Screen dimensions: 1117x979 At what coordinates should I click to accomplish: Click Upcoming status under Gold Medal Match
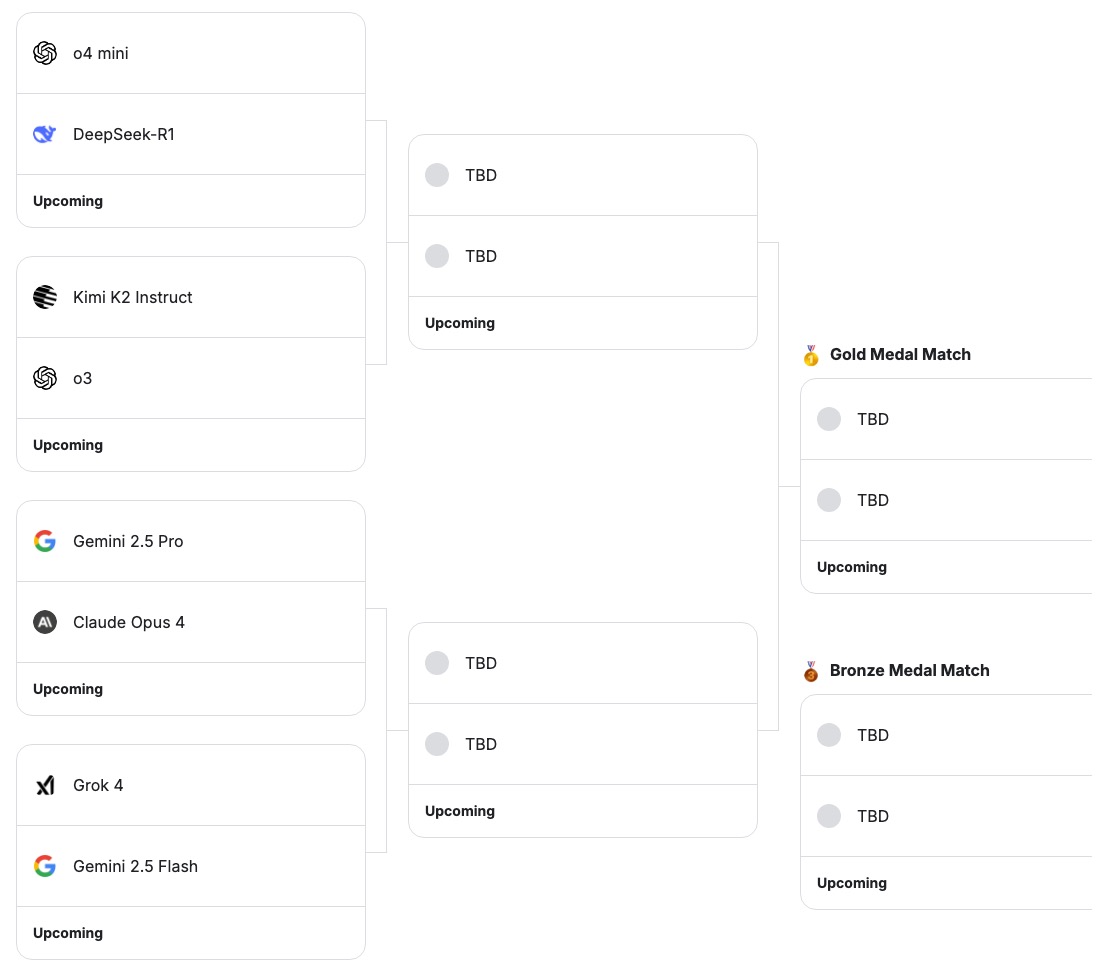[852, 567]
